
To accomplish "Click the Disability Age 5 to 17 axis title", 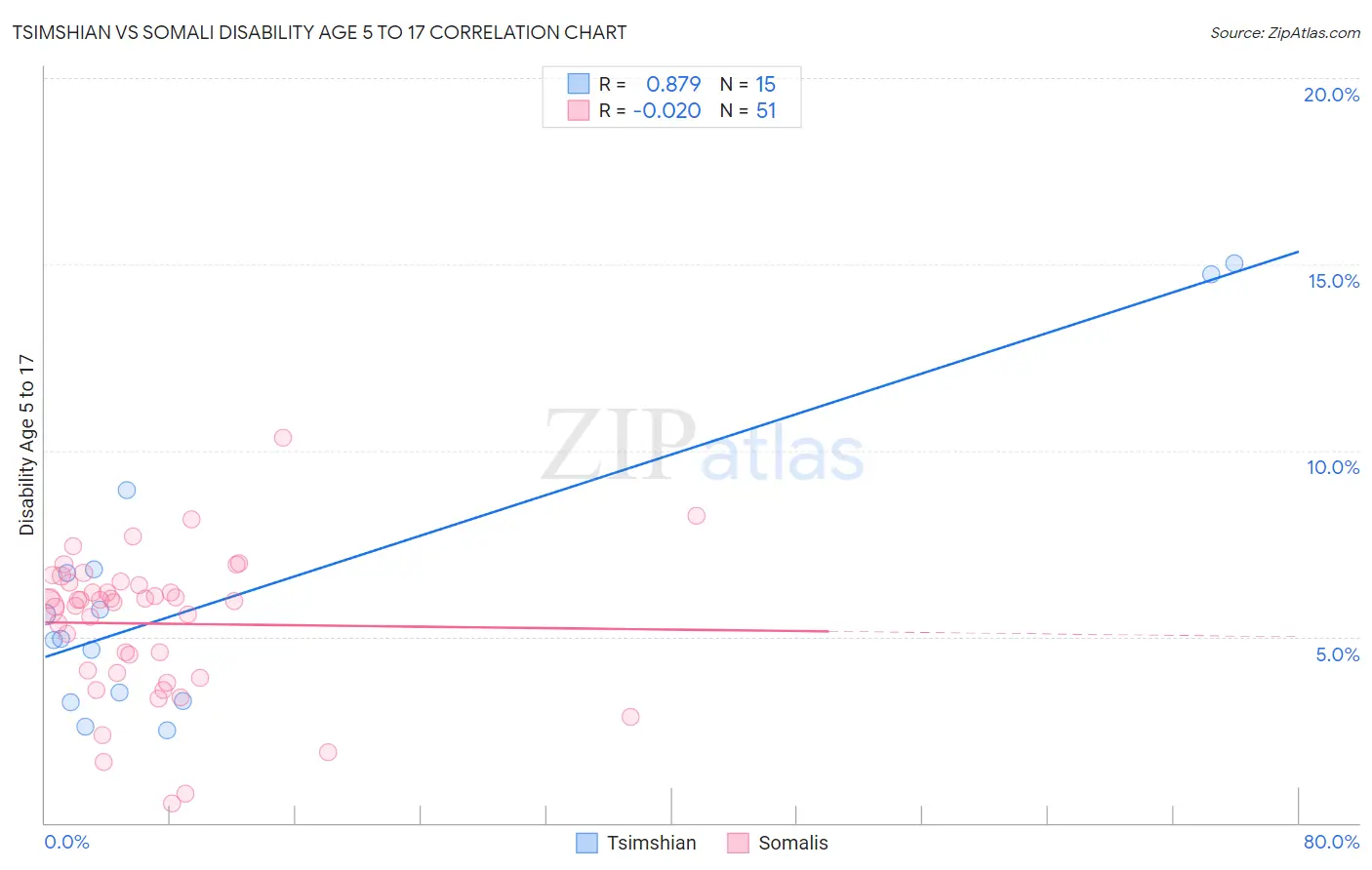I will tap(26, 445).
